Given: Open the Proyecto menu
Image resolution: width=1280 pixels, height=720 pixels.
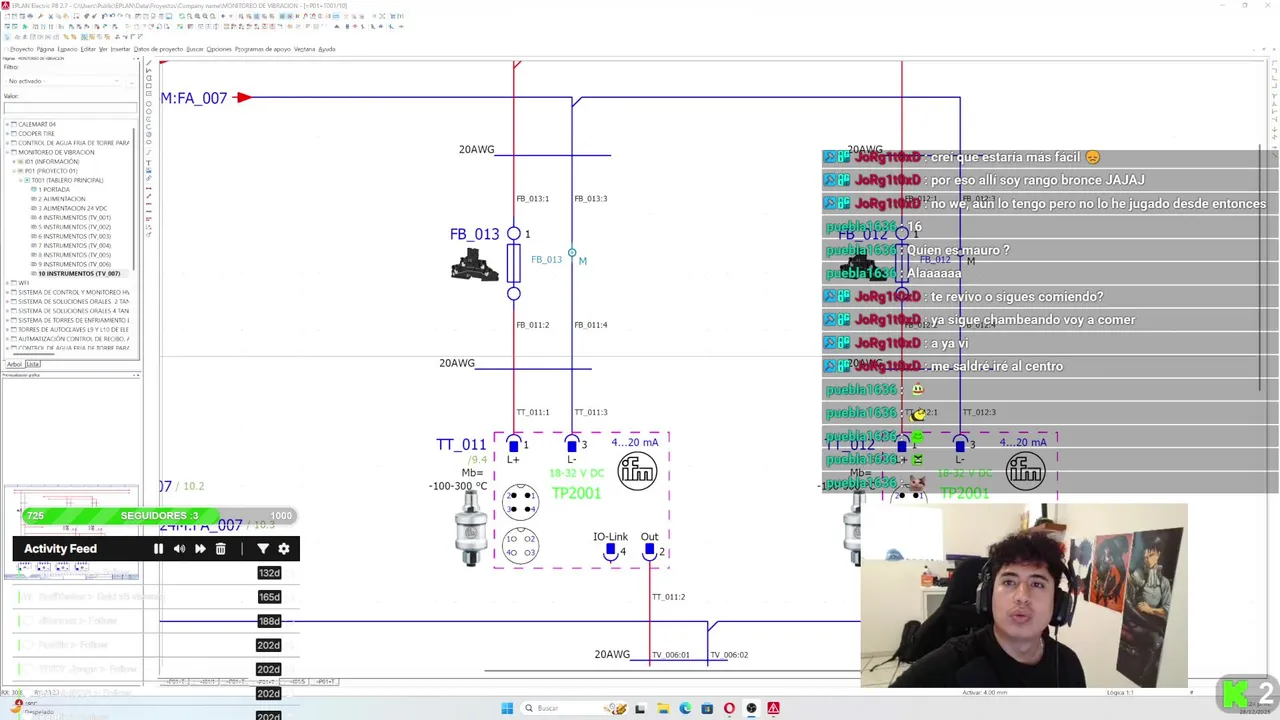Looking at the screenshot, I should coord(21,49).
